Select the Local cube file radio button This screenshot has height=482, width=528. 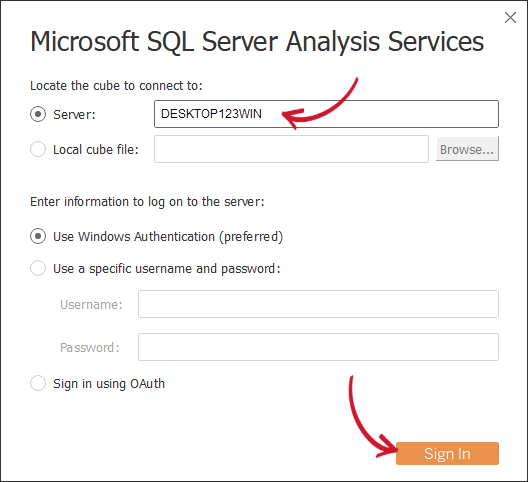38,149
